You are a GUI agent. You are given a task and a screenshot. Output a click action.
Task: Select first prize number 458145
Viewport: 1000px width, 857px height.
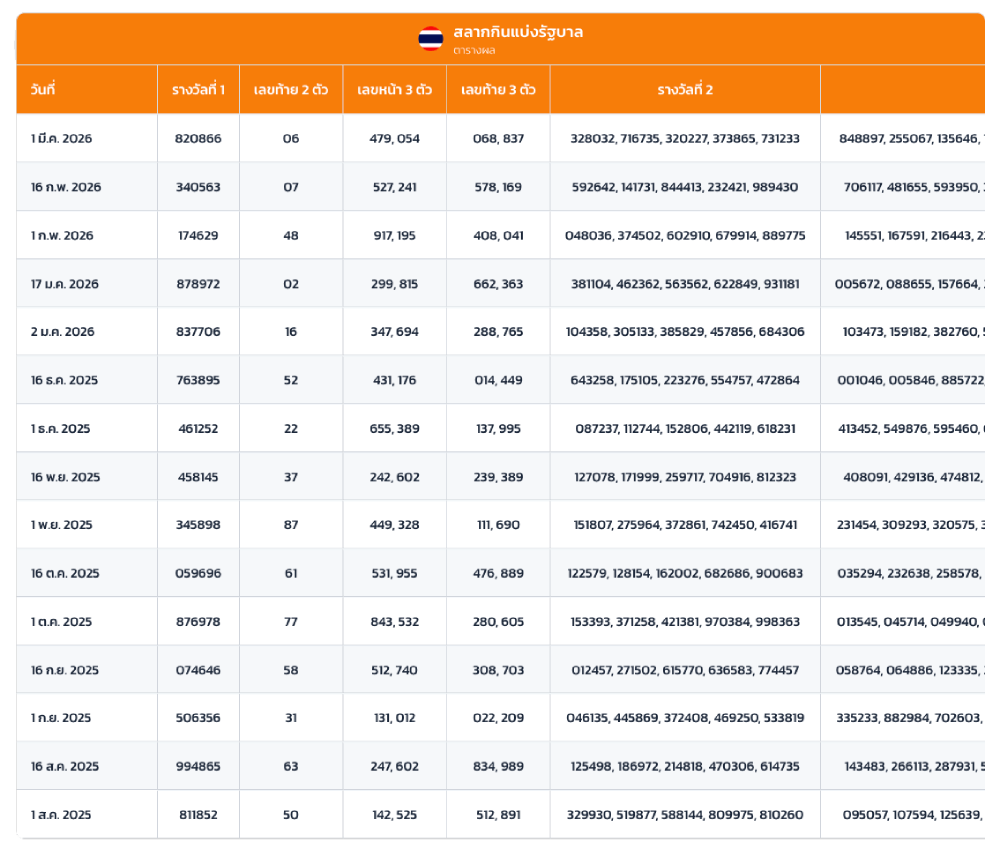point(197,477)
